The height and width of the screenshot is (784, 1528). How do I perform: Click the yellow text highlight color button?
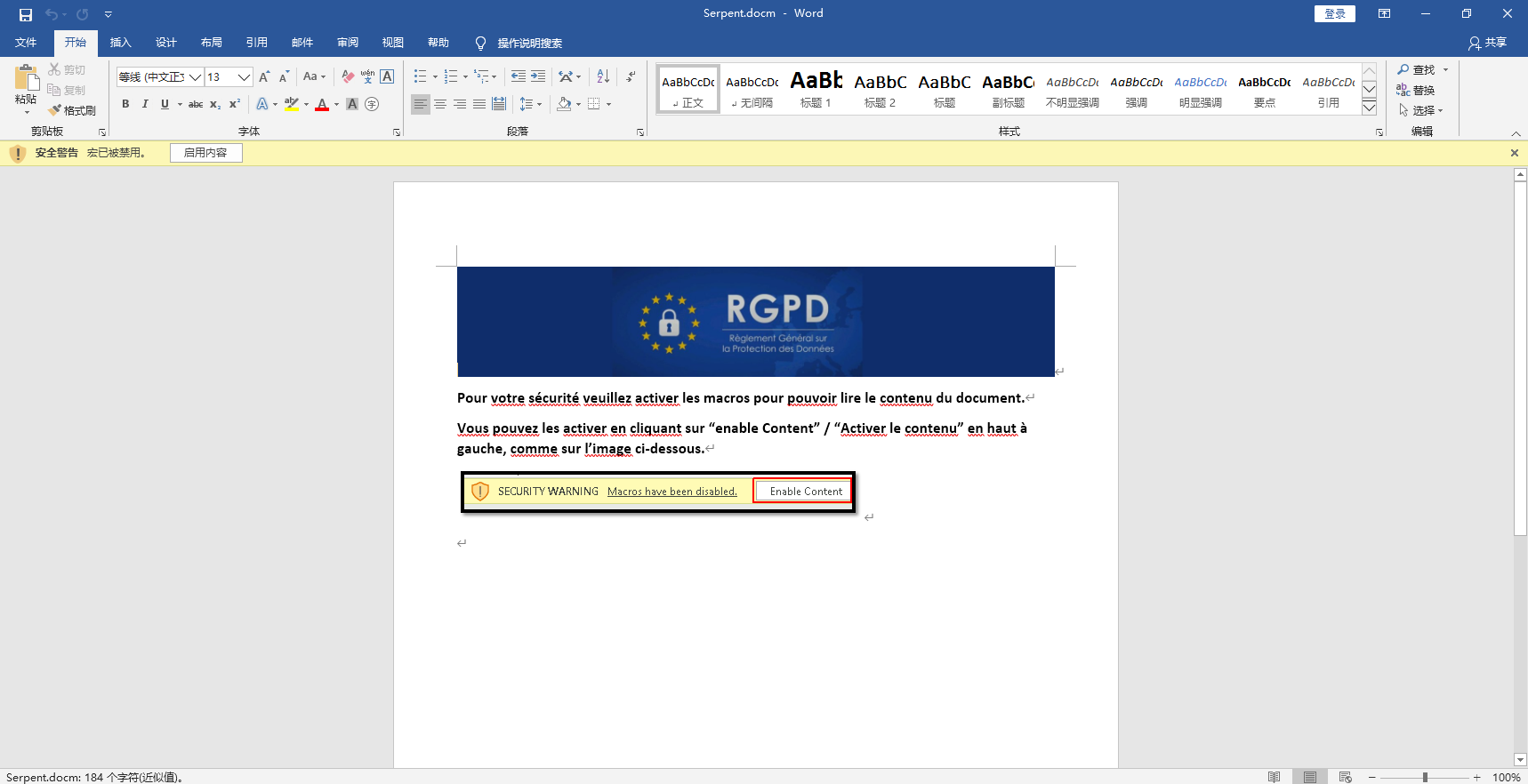[291, 104]
